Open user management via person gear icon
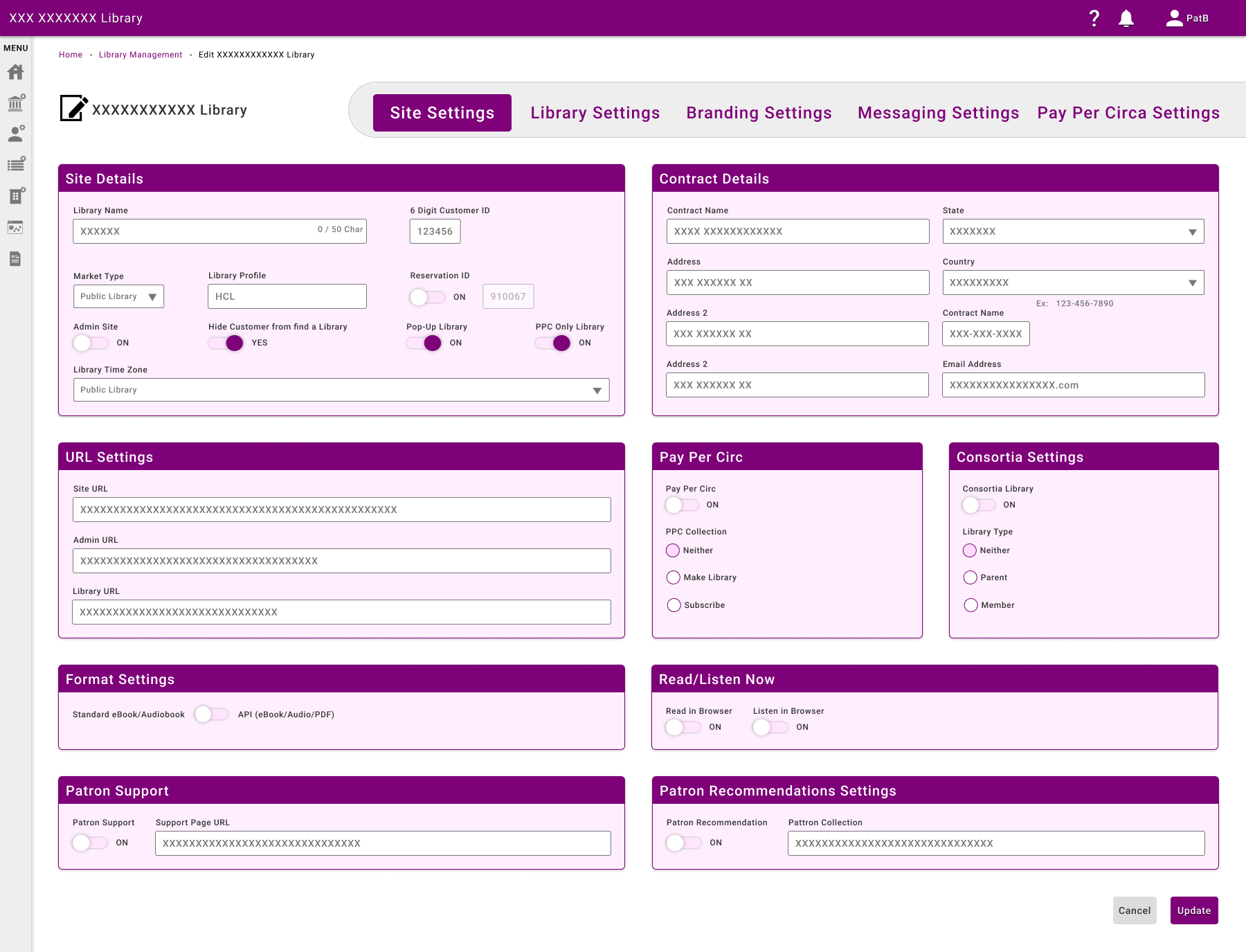This screenshot has height=952, width=1246. (x=15, y=134)
